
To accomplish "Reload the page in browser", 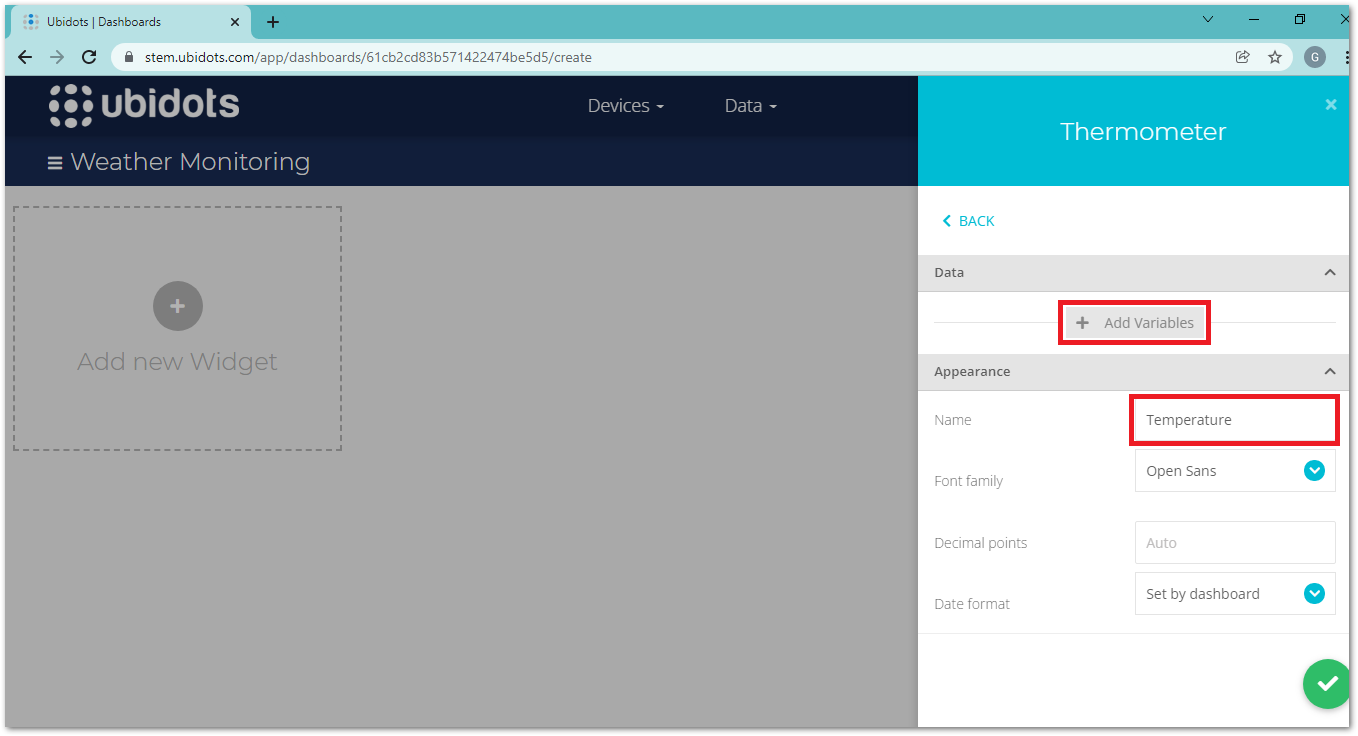I will (x=89, y=57).
